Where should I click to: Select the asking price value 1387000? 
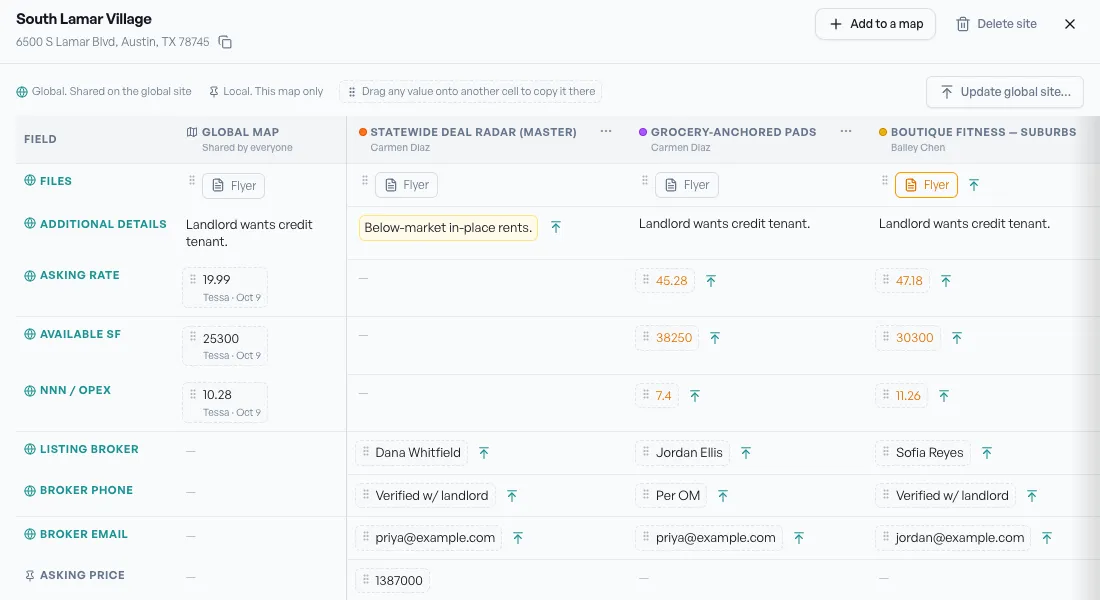pos(393,580)
